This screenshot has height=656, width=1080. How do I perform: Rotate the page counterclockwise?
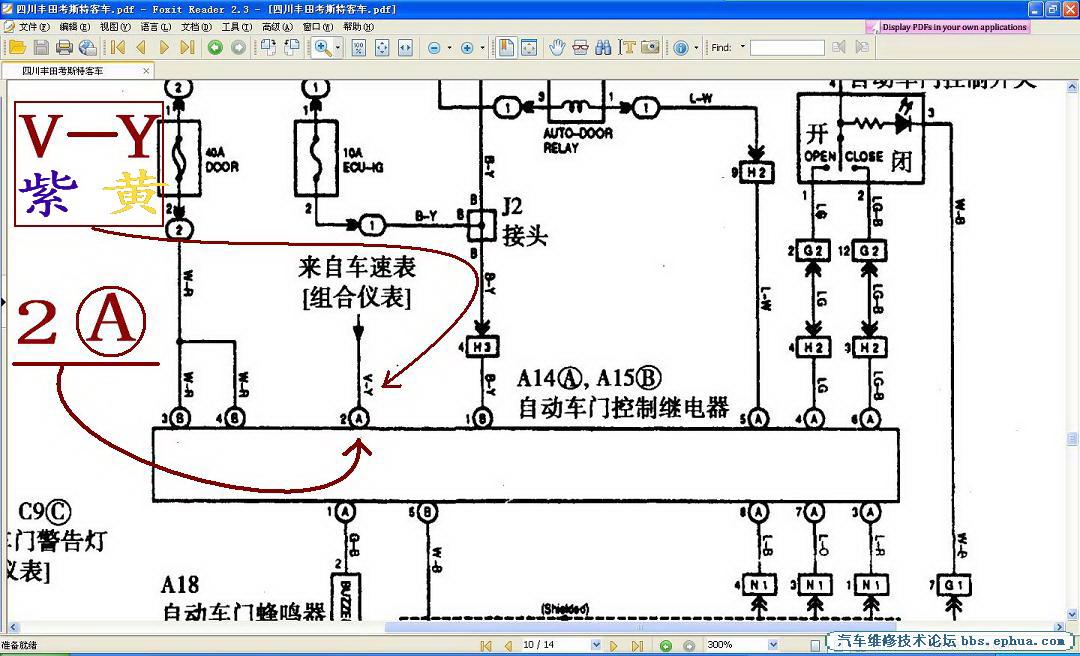pos(292,48)
